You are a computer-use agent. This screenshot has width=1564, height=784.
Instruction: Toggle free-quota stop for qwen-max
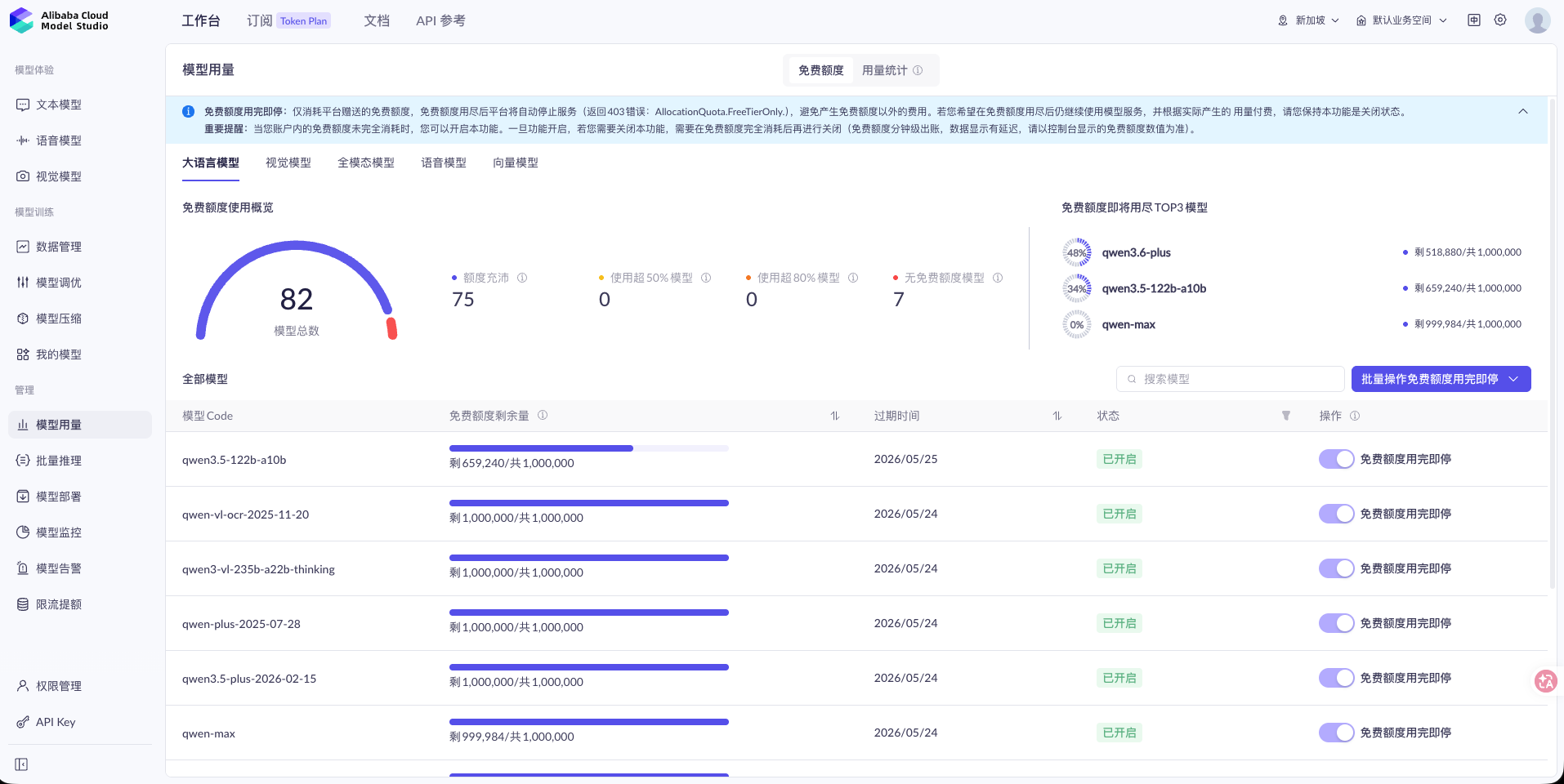pyautogui.click(x=1336, y=733)
